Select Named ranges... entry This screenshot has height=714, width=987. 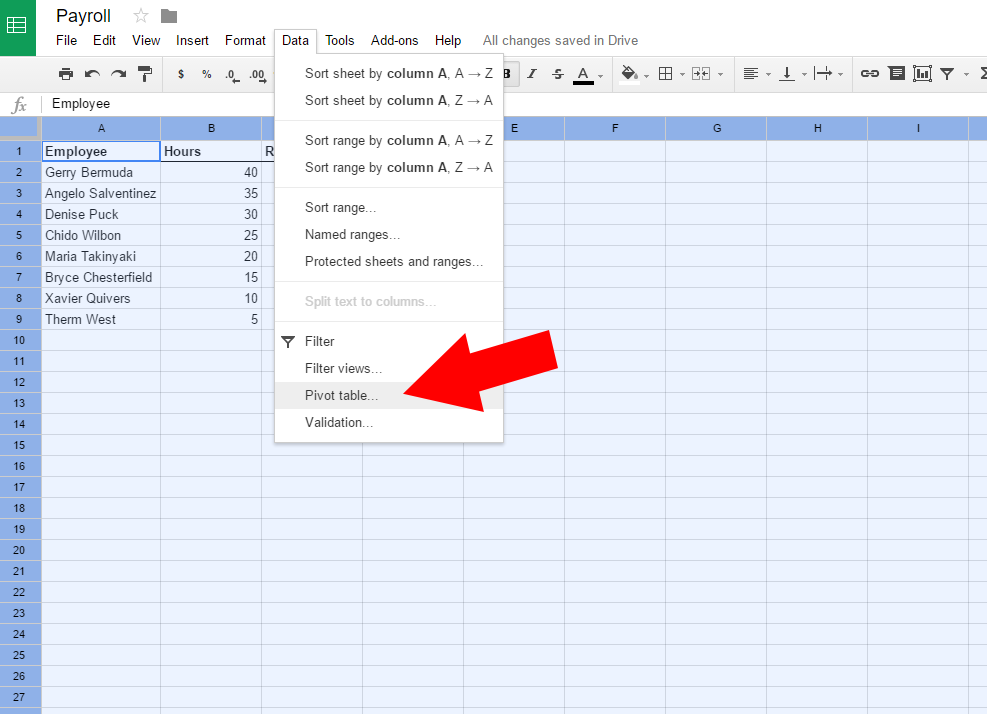click(x=389, y=235)
